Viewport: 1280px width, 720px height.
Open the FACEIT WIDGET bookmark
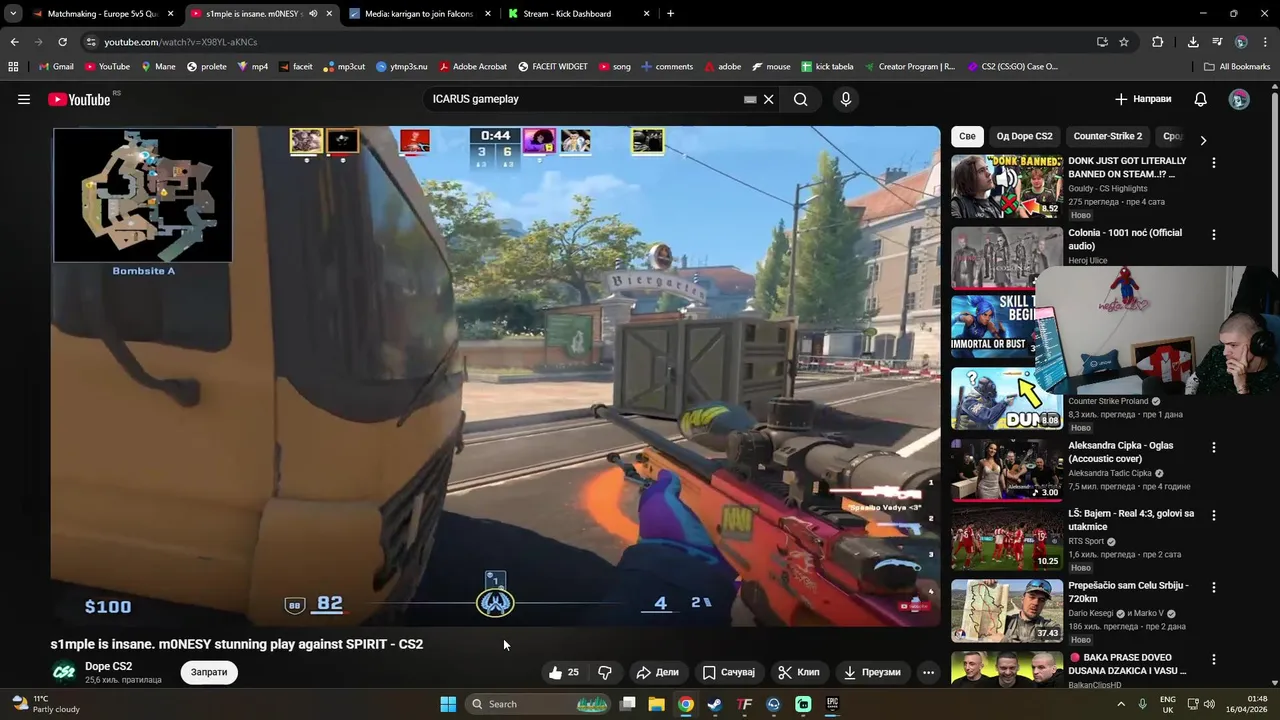click(x=553, y=67)
